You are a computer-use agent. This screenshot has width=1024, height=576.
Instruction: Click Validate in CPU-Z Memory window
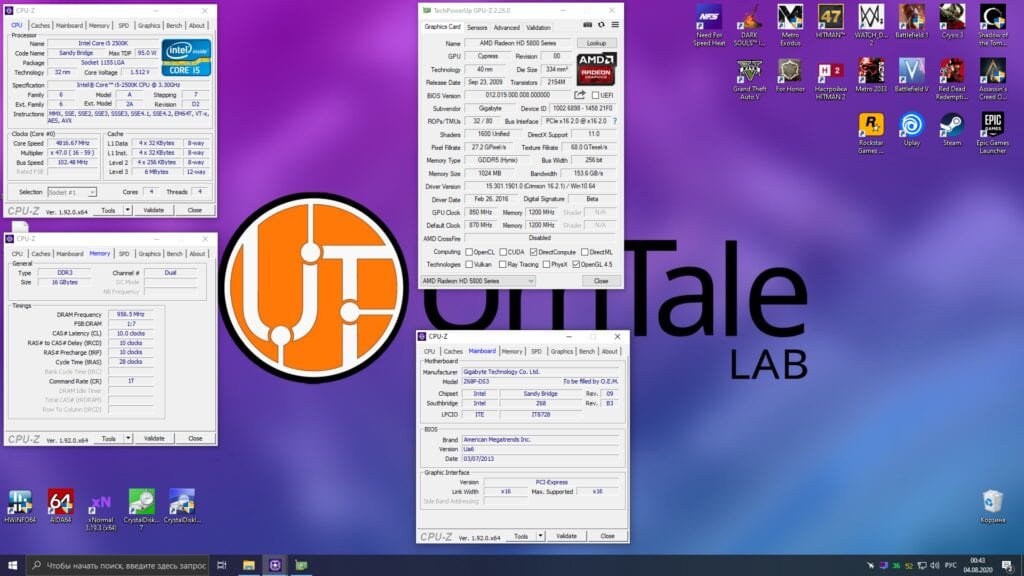click(154, 439)
